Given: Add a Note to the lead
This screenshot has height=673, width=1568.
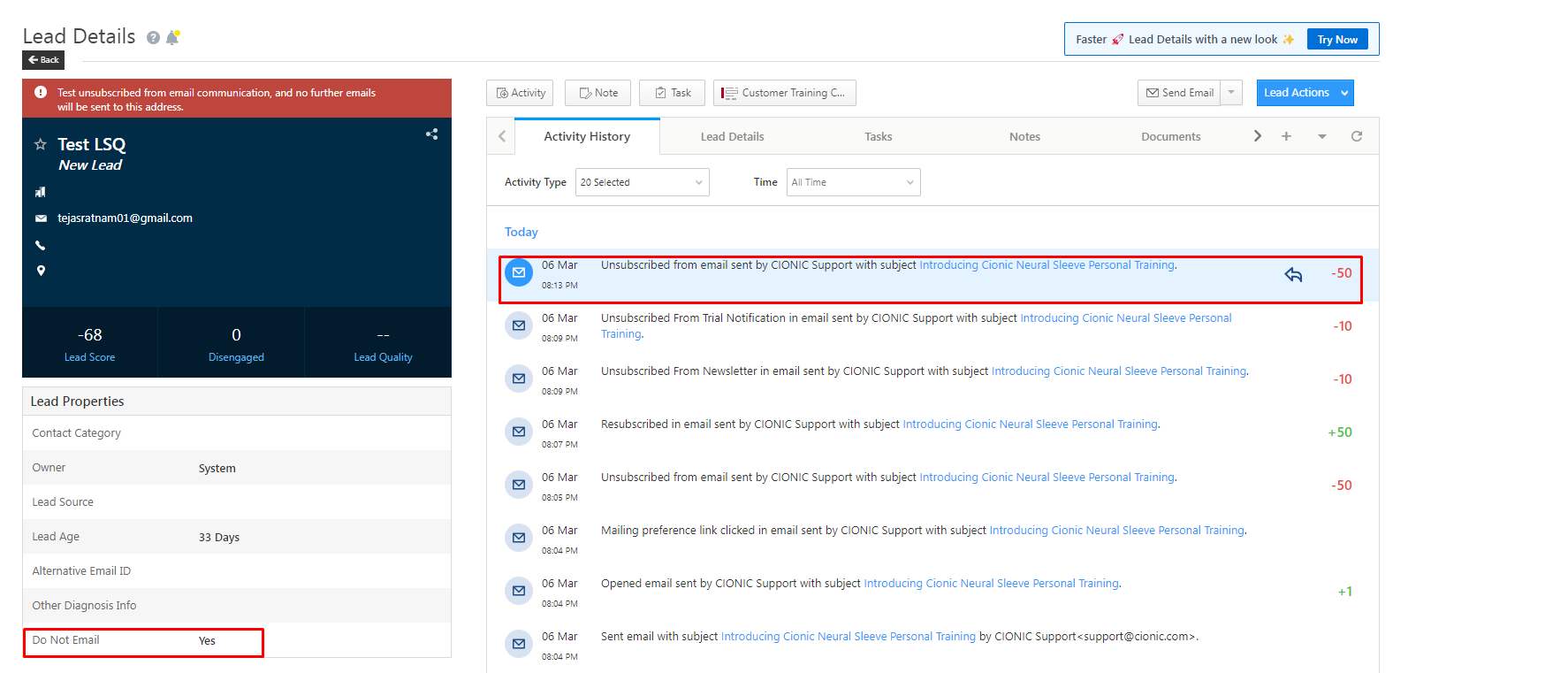Looking at the screenshot, I should click(598, 93).
